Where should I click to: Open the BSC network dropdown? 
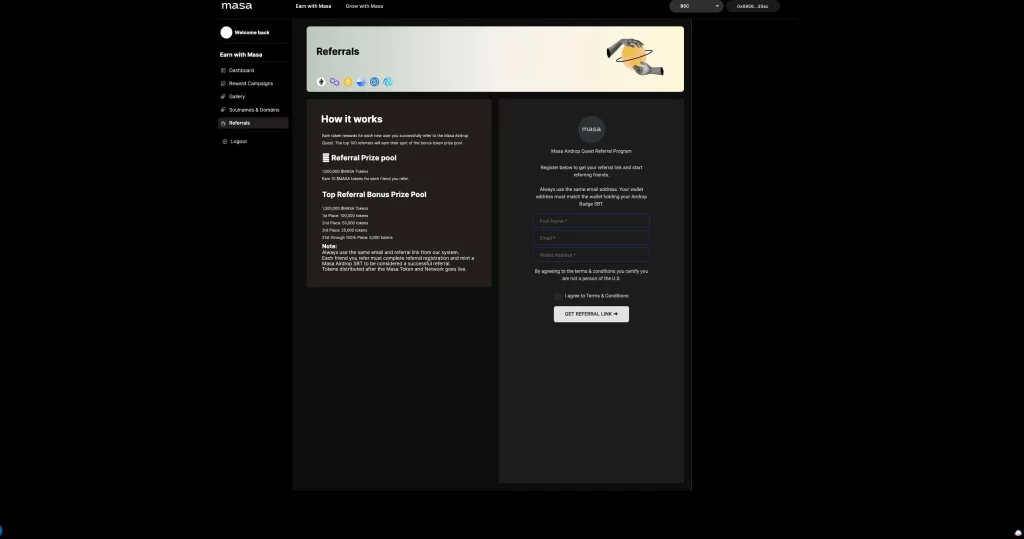(696, 6)
